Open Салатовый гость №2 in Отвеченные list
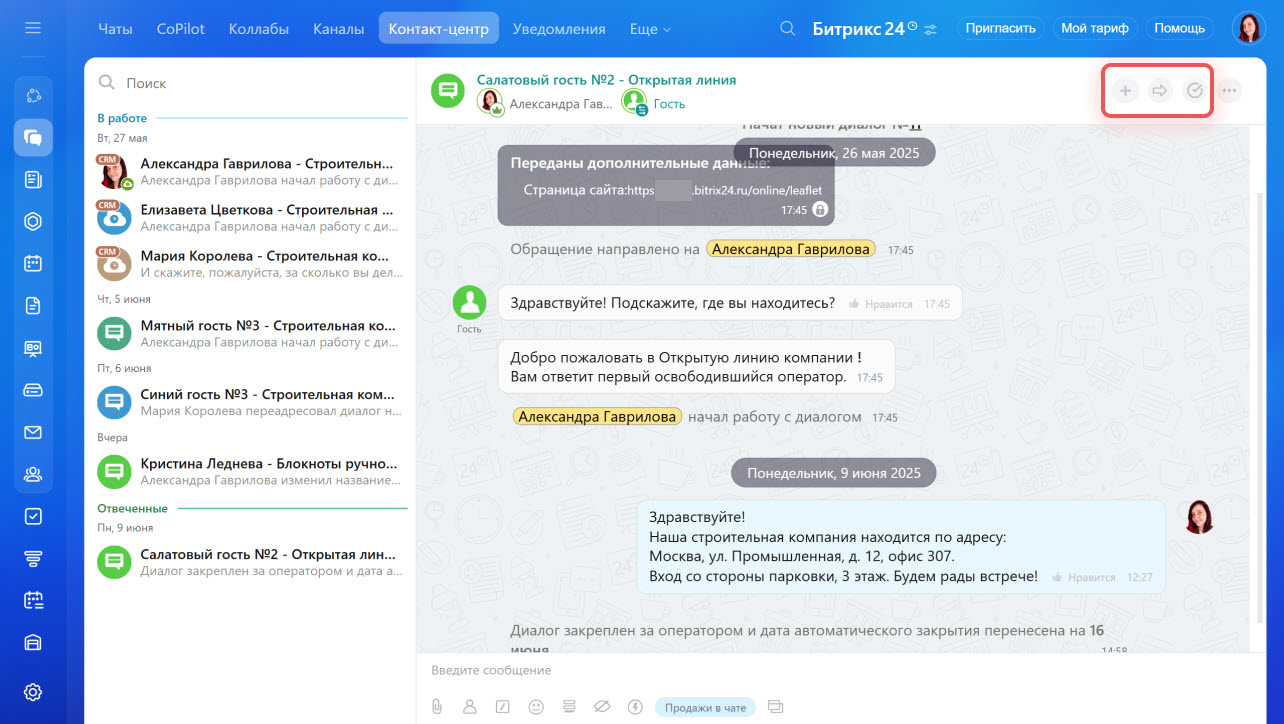Image resolution: width=1284 pixels, height=724 pixels. click(250, 562)
